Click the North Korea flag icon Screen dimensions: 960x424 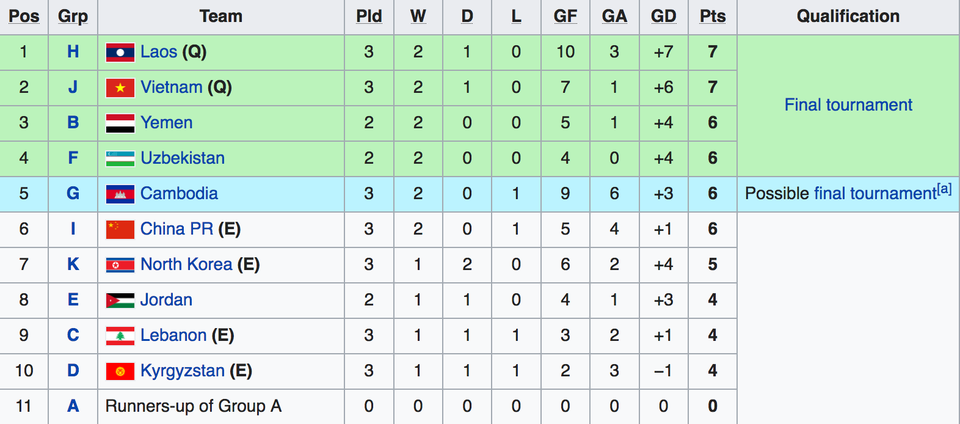pos(120,265)
